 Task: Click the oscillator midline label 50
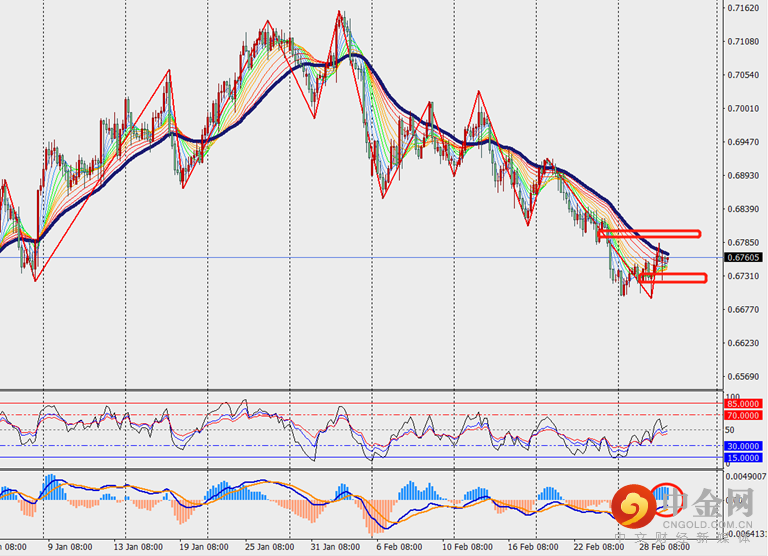(730, 430)
